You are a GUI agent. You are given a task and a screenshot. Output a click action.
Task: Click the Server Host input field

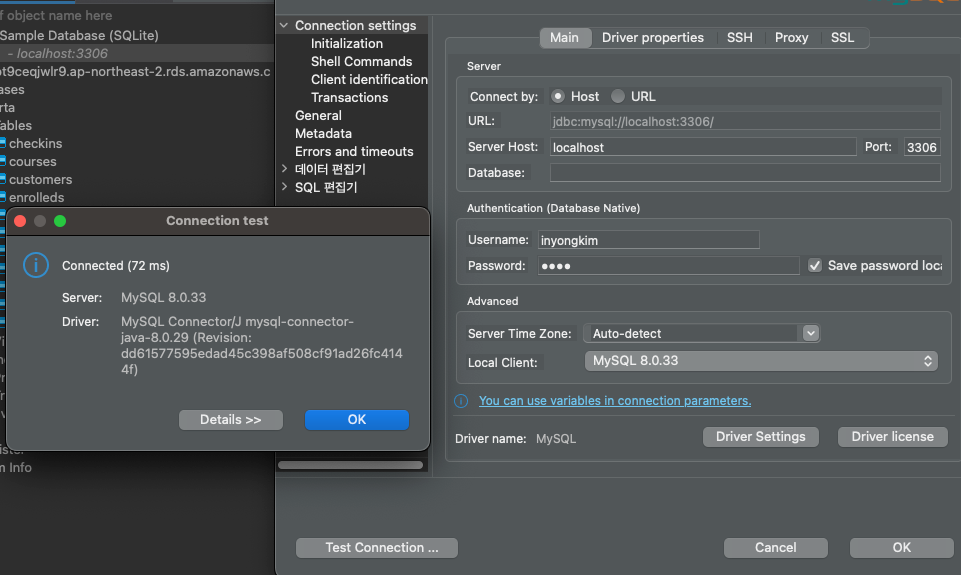703,147
